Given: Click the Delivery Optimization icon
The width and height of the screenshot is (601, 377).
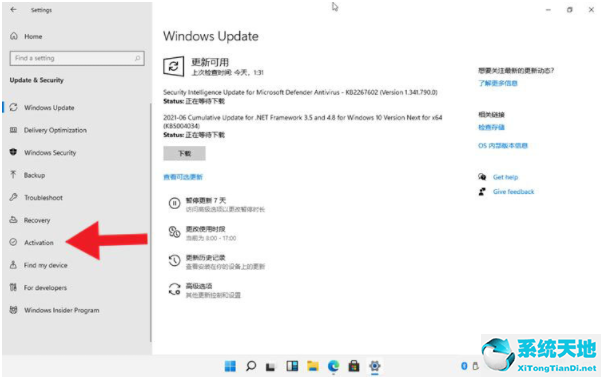Looking at the screenshot, I should [13, 130].
